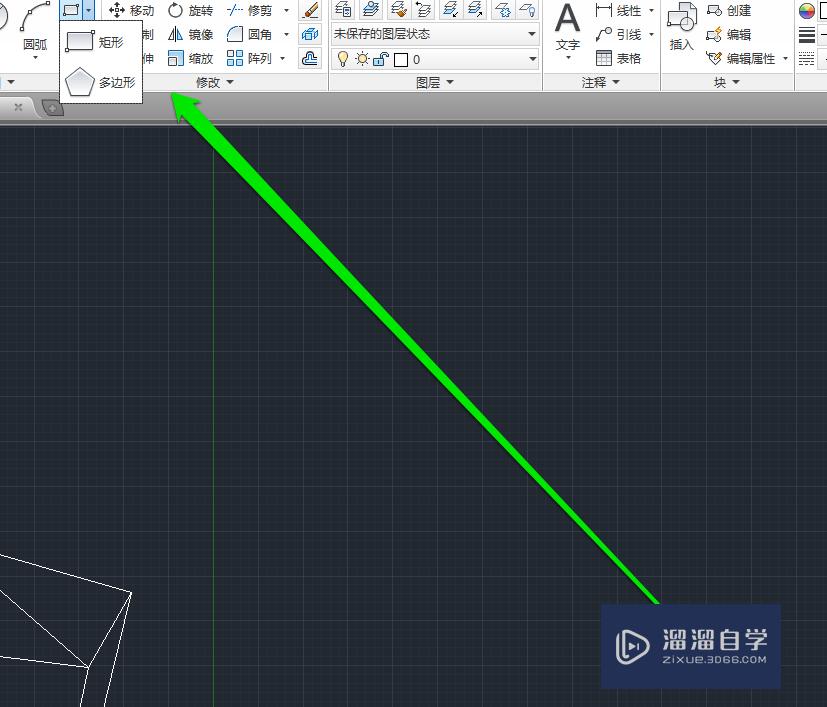
Task: Select the Move (移动) tool
Action: click(x=133, y=10)
